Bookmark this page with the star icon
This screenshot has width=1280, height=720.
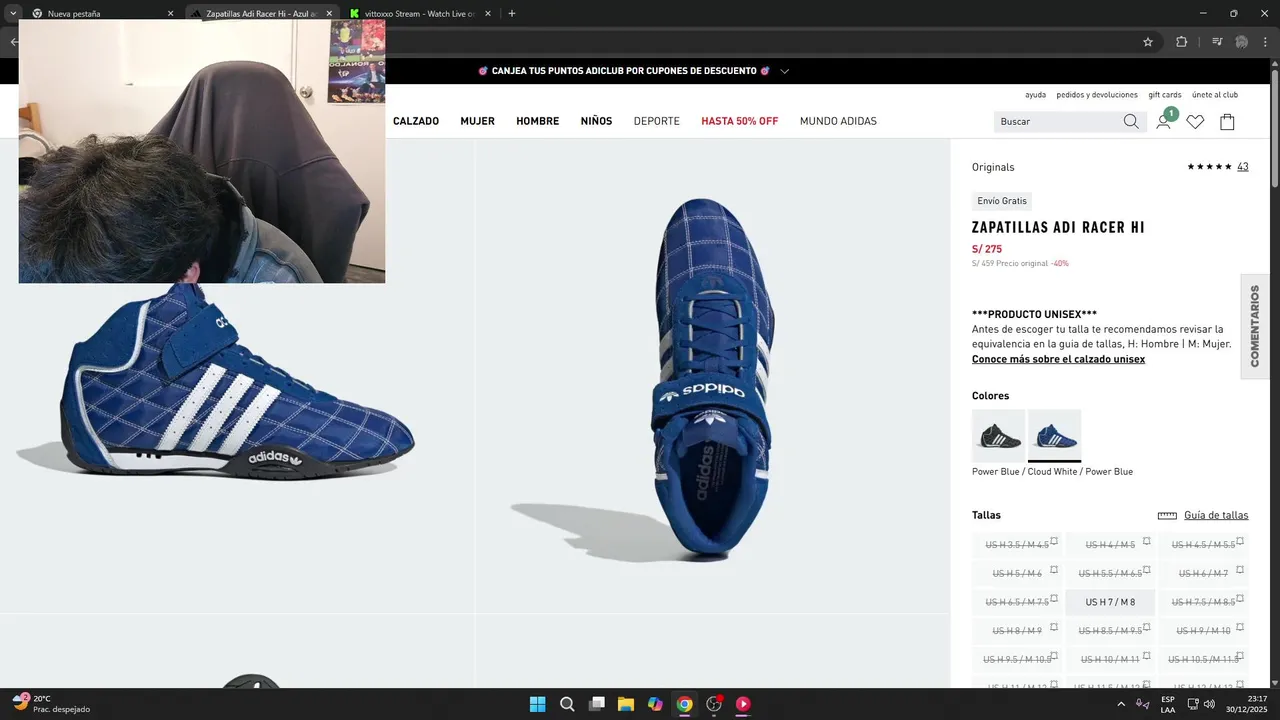tap(1148, 42)
